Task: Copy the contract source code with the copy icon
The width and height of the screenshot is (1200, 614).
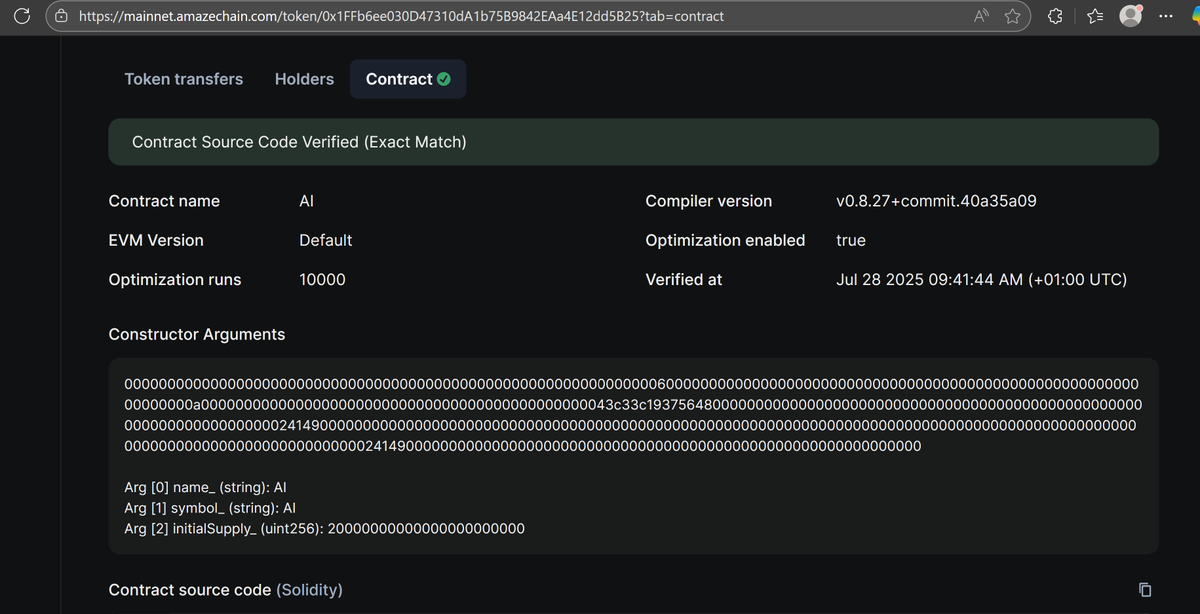Action: (x=1145, y=589)
